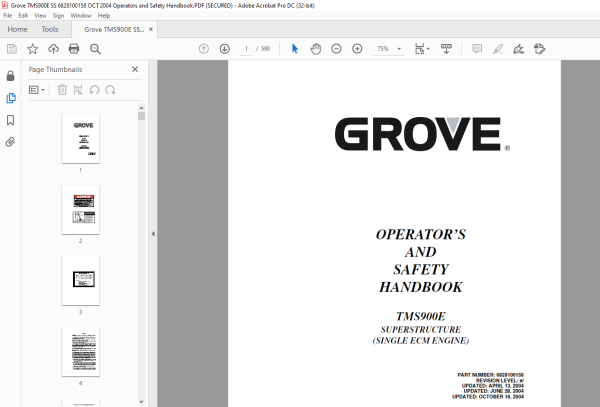Screen dimensions: 600x407
Task: Select the page 1 thumbnail
Action: click(80, 139)
